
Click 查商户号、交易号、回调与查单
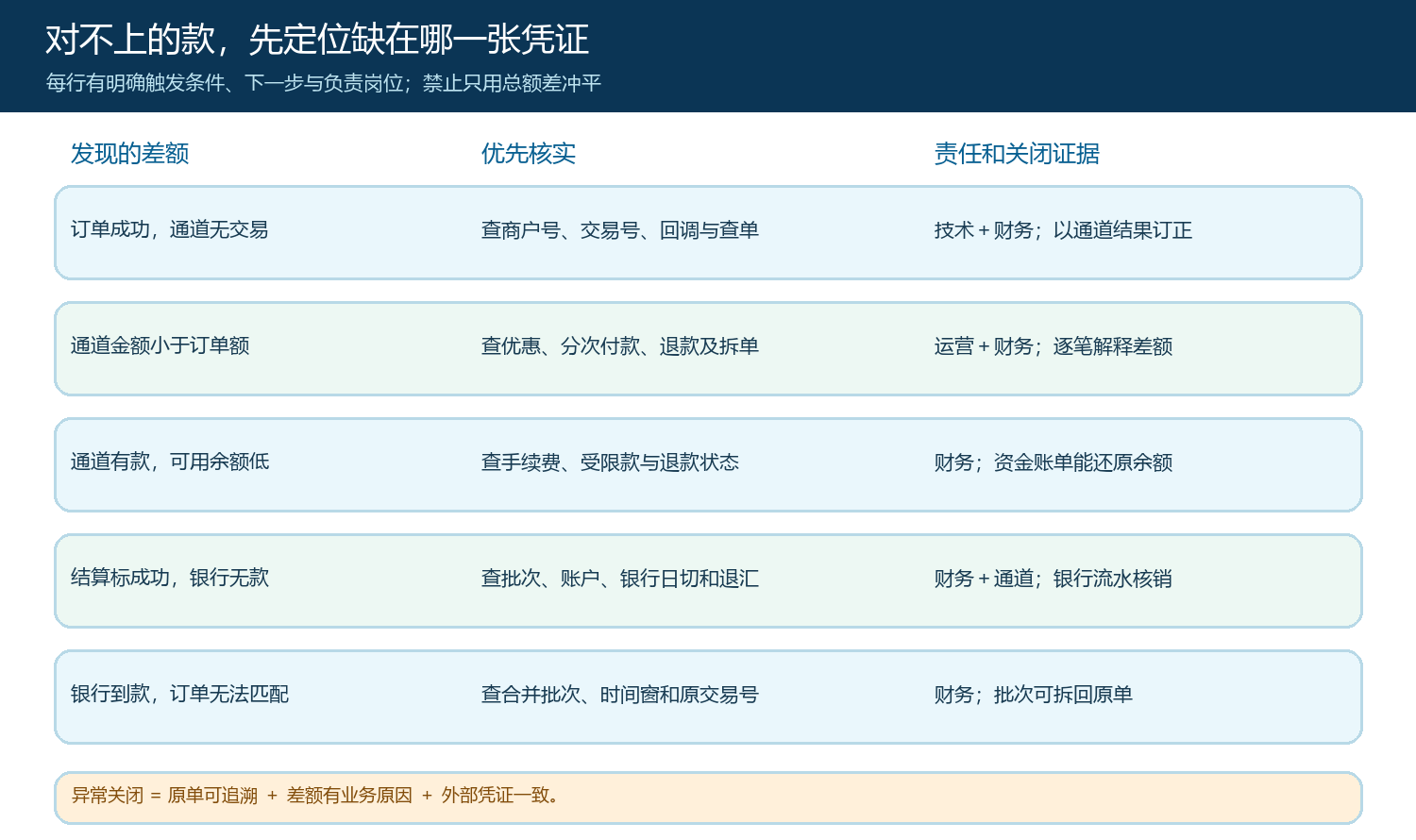[x=620, y=230]
